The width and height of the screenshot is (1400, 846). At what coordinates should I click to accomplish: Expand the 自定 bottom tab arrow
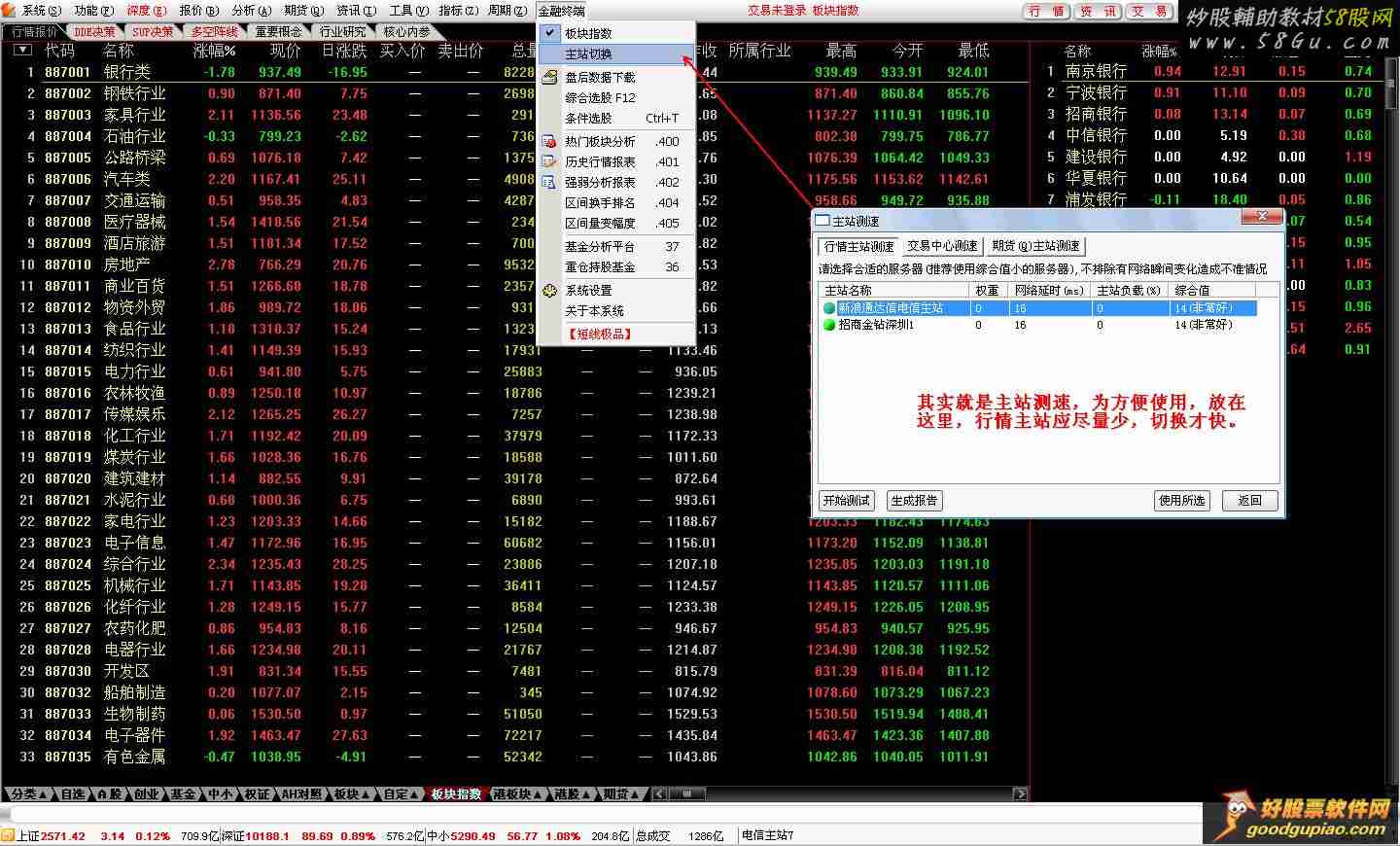pos(415,794)
